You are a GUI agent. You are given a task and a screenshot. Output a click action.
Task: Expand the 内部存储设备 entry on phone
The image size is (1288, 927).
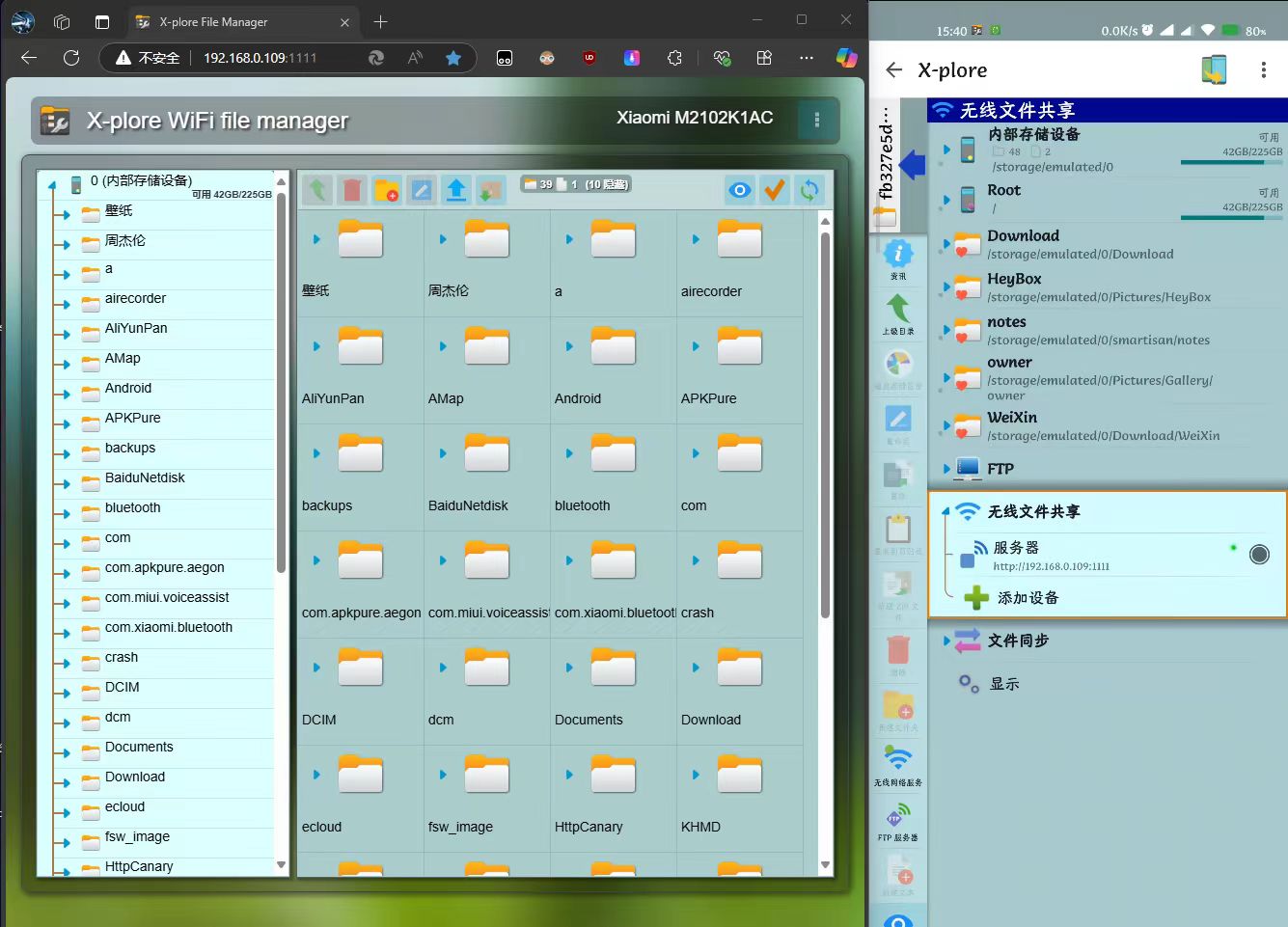pyautogui.click(x=946, y=150)
